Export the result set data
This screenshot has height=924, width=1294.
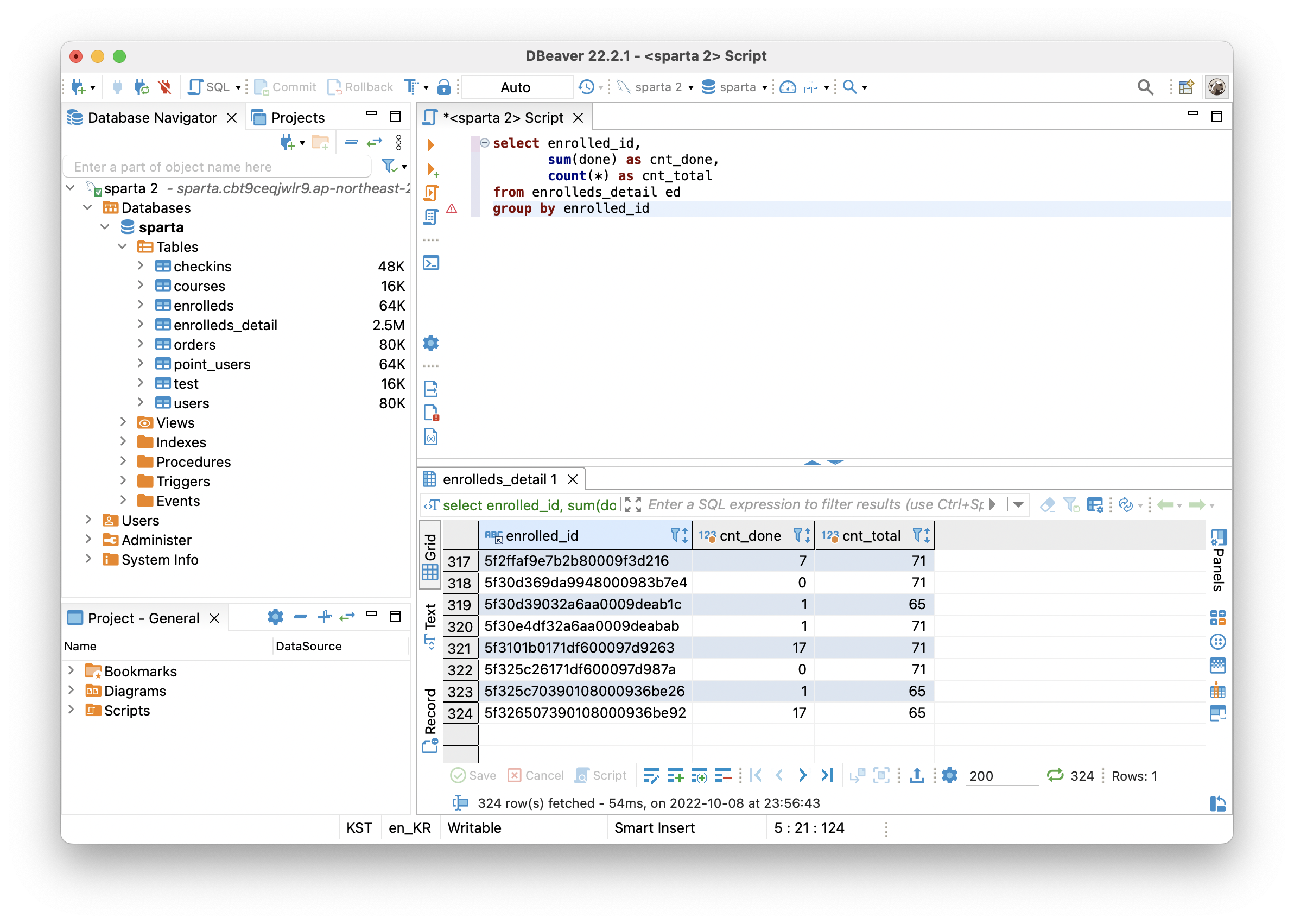point(917,775)
